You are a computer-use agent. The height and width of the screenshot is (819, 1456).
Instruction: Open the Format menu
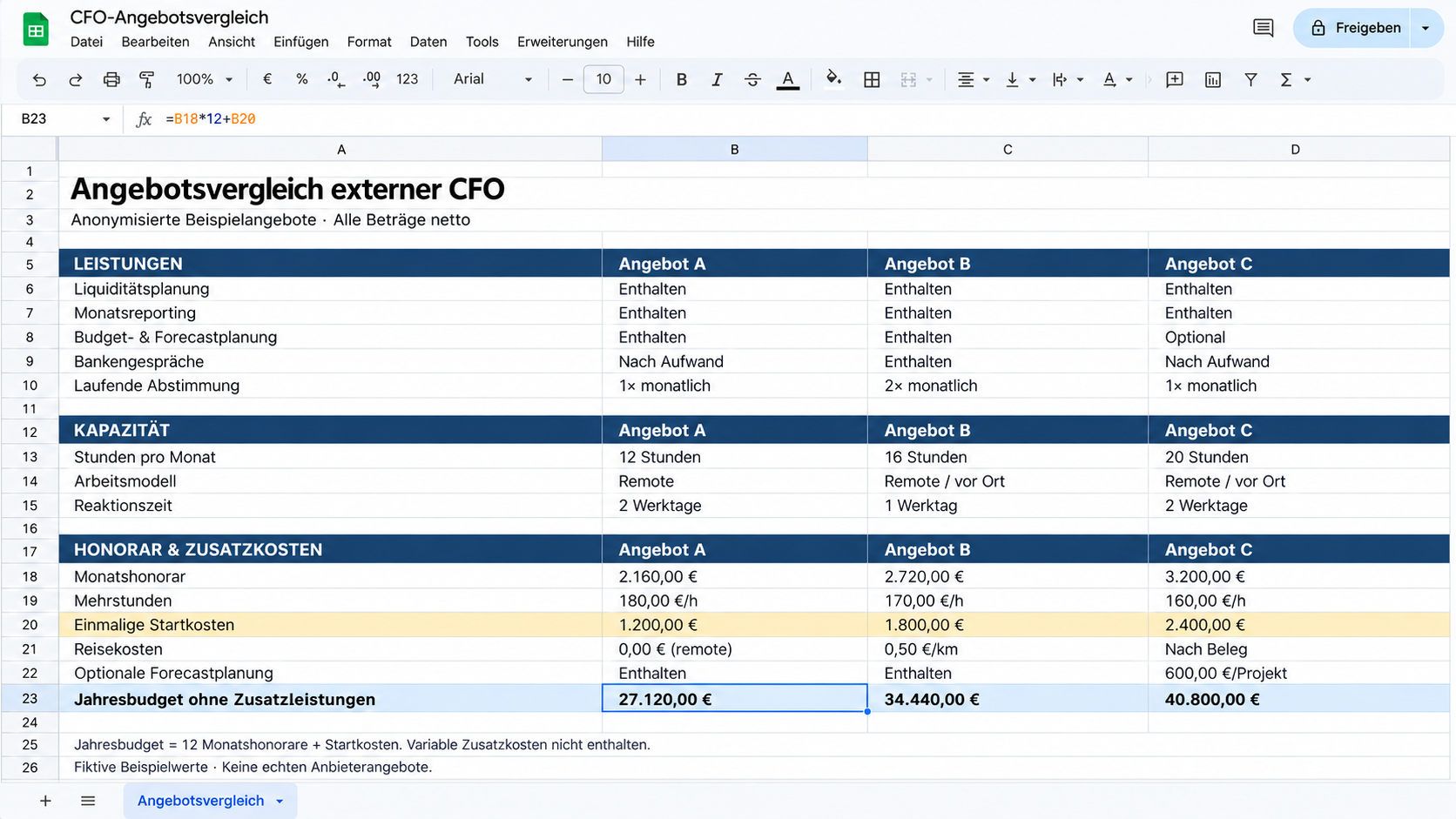pyautogui.click(x=369, y=42)
